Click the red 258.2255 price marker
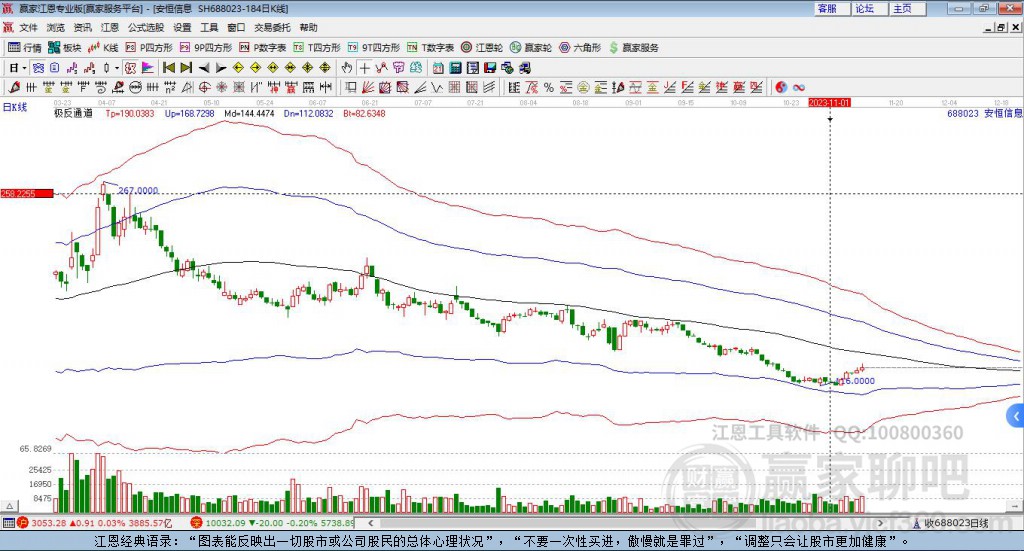The width and height of the screenshot is (1024, 551). point(27,193)
